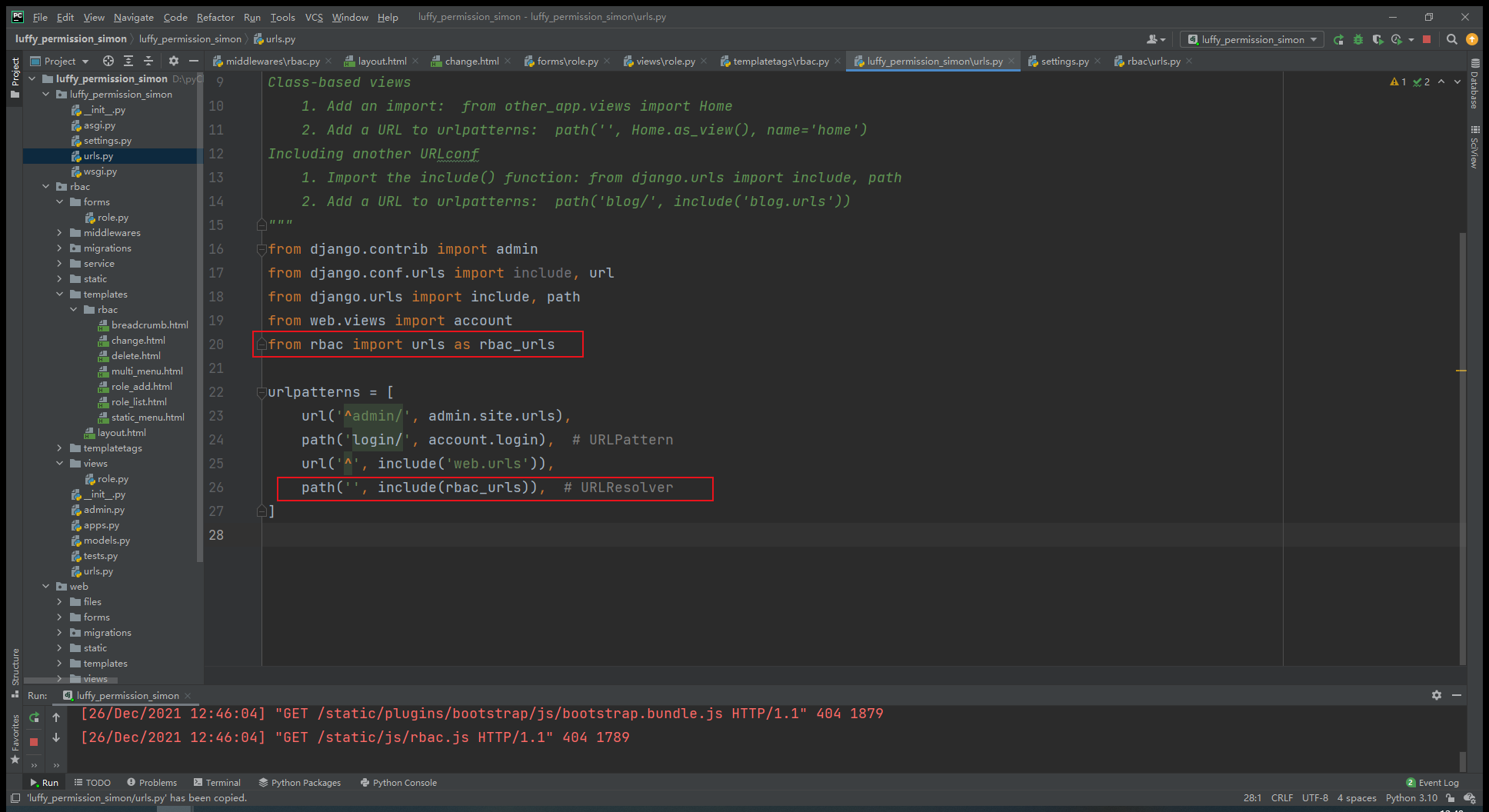Click the Run console down arrow
Screen dimensions: 1489x812
pos(56,737)
